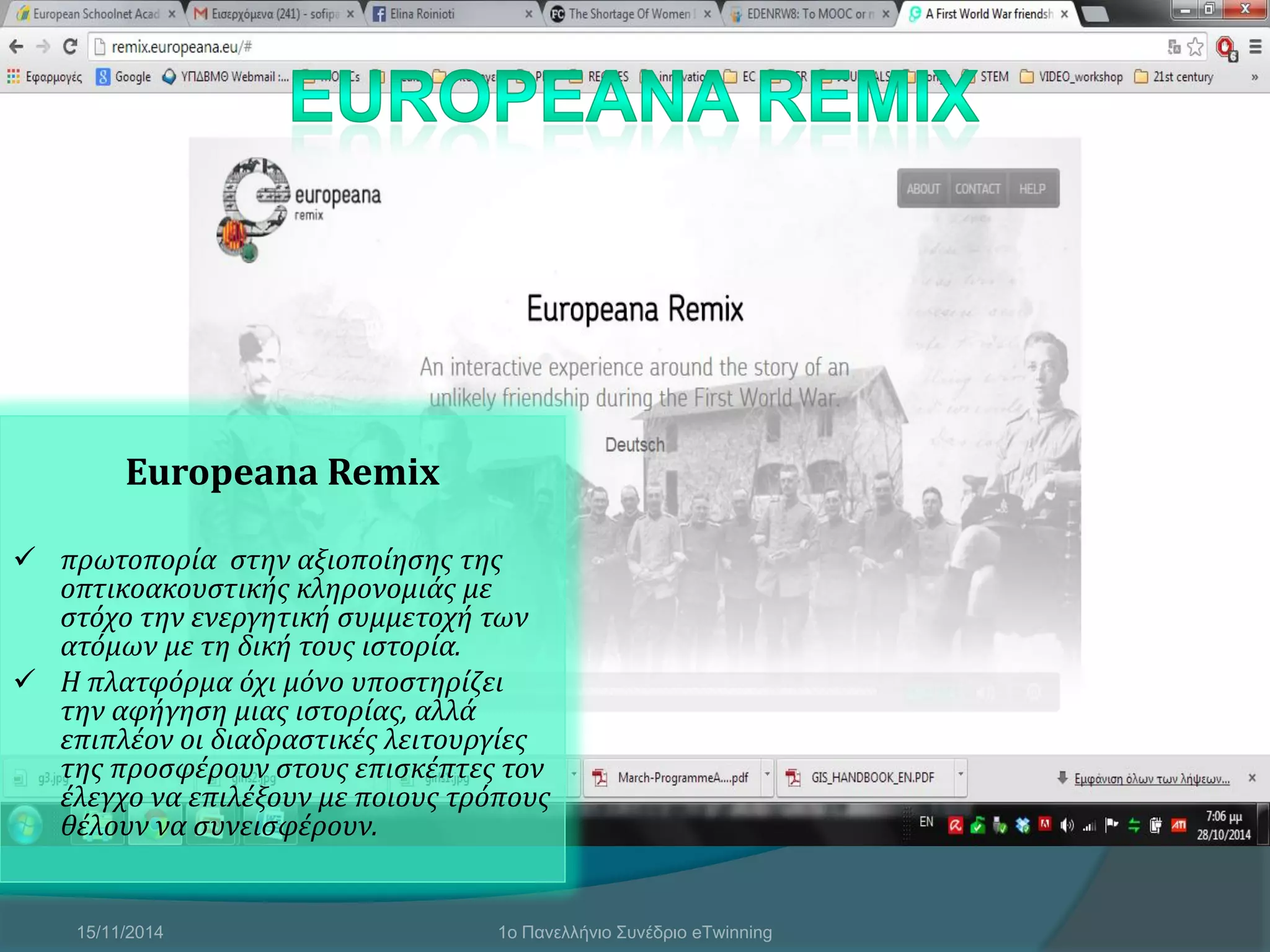This screenshot has width=1270, height=952.
Task: Open a new tab with the new-tab button
Action: click(x=1096, y=14)
